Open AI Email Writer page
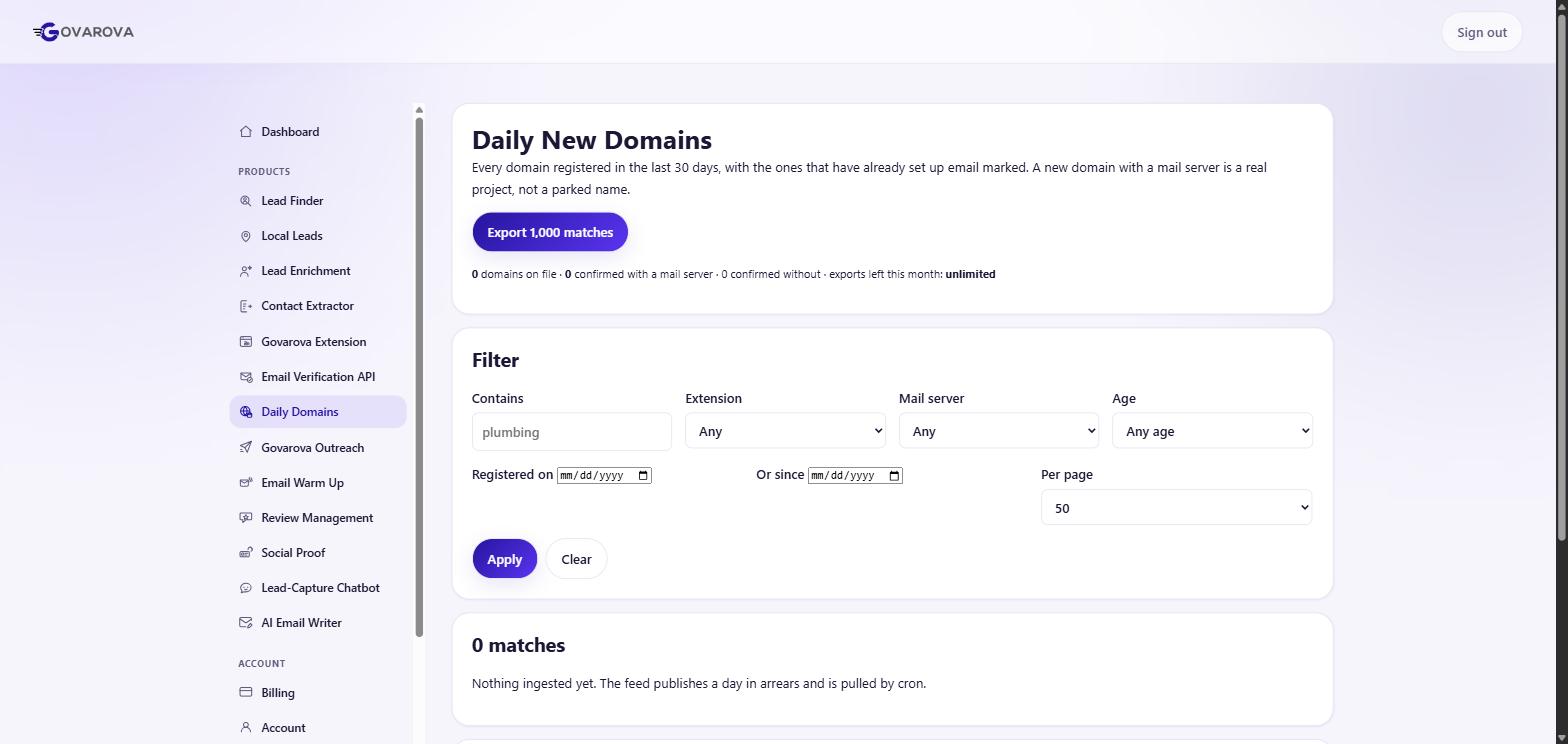Image resolution: width=1568 pixels, height=744 pixels. [x=318, y=623]
